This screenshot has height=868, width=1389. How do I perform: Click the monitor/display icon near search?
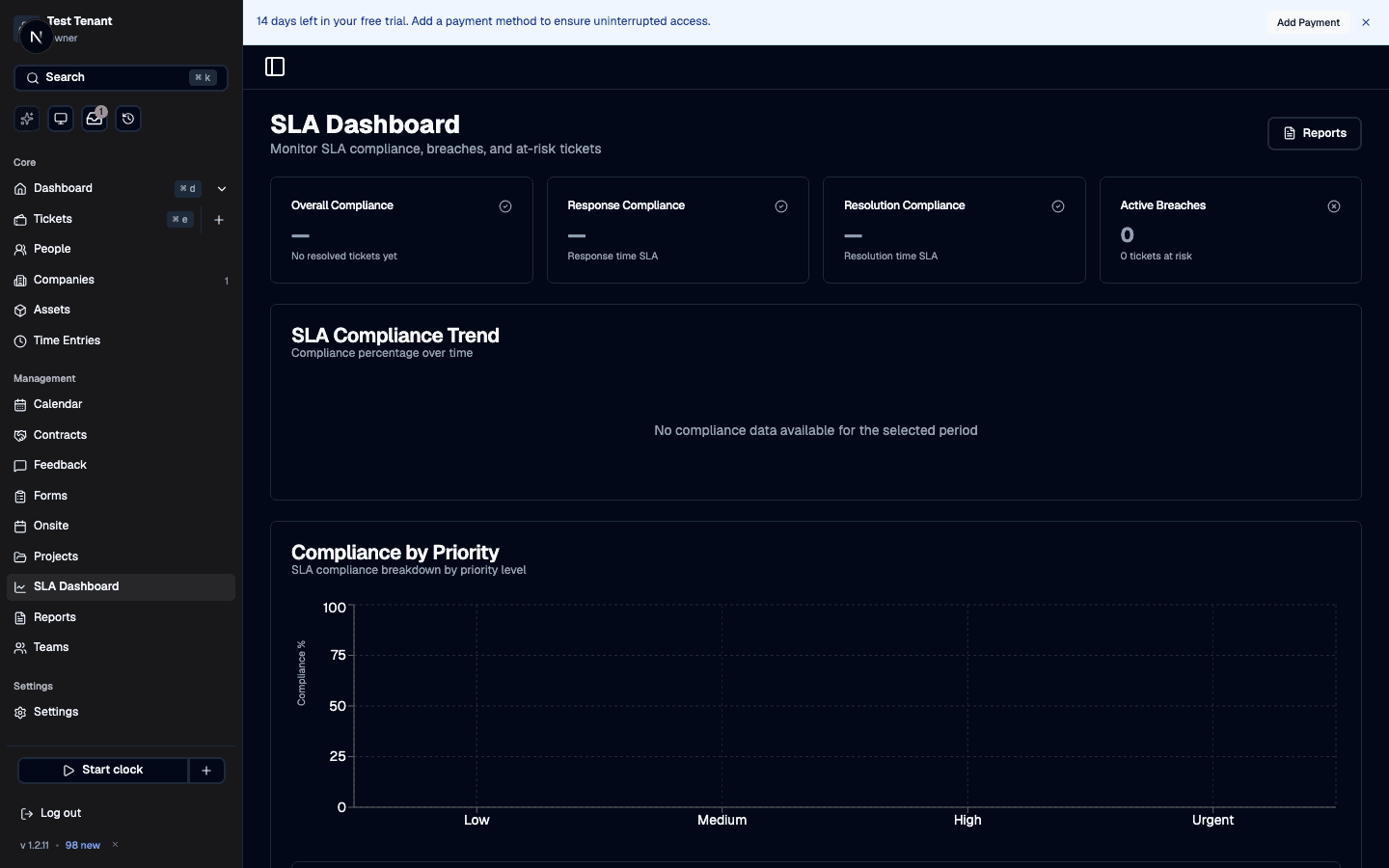pos(60,118)
